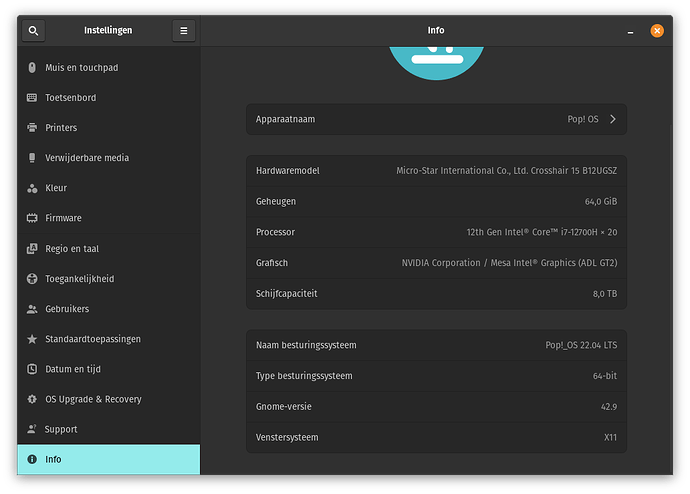The image size is (690, 494).
Task: Click the 42.9 Gnome version value
Action: (609, 406)
